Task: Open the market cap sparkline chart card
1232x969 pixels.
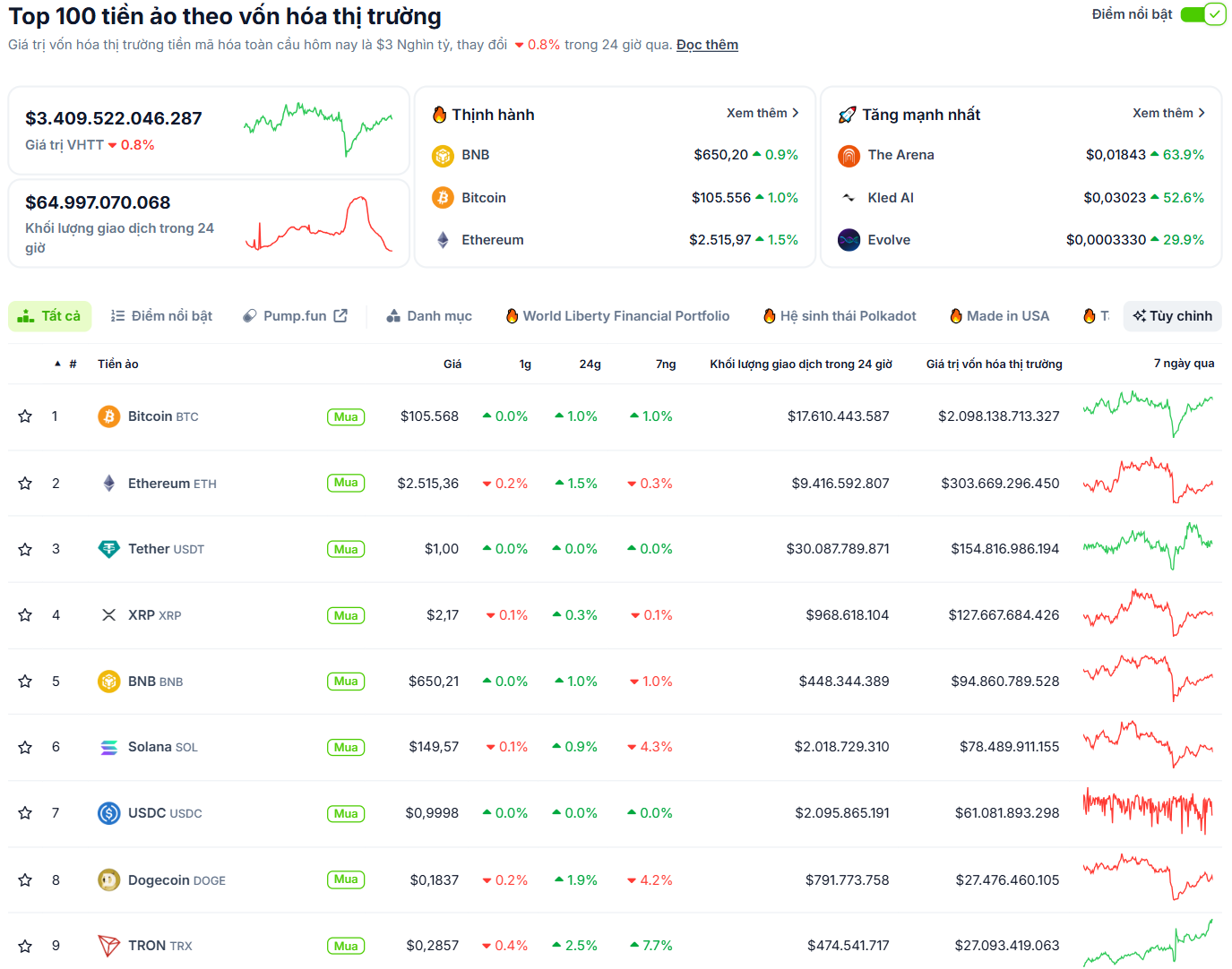Action: [x=209, y=131]
